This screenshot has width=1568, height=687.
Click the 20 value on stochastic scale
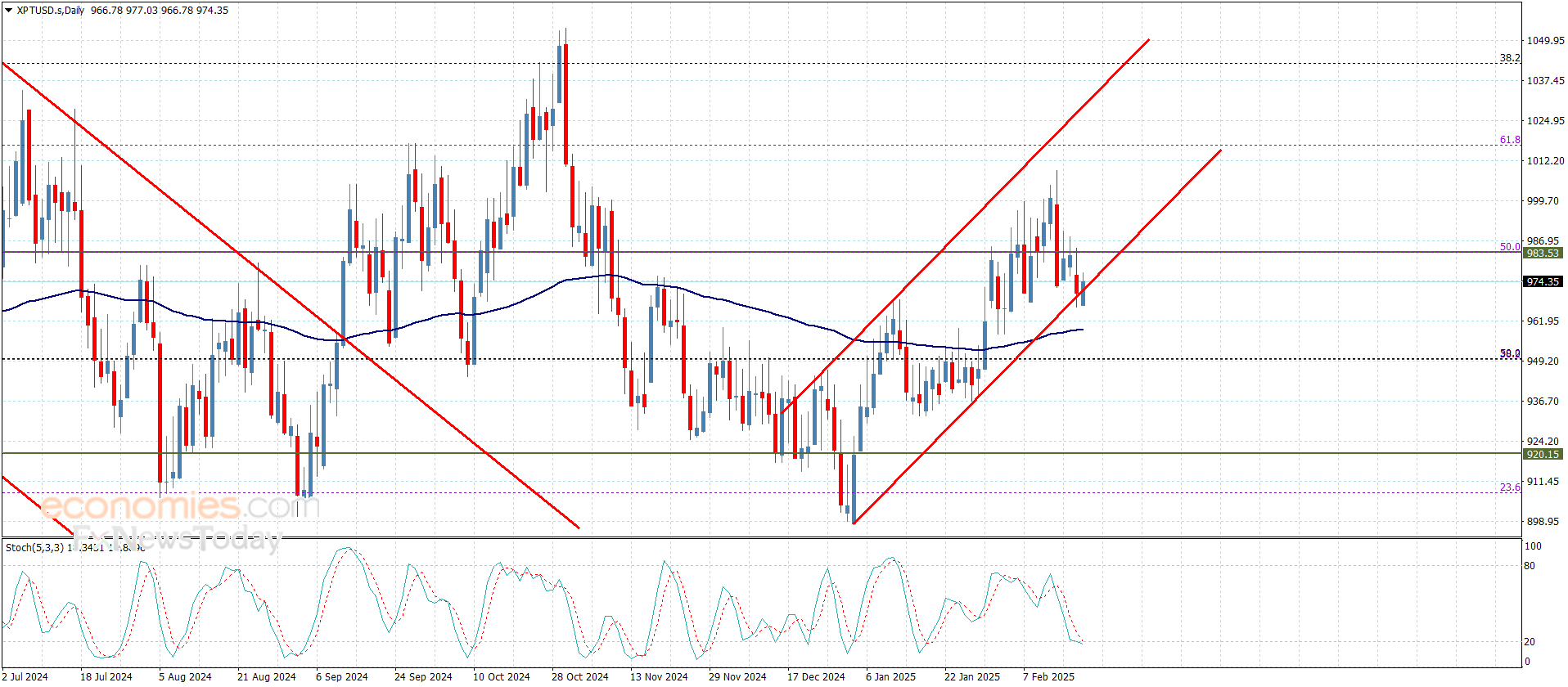click(x=1530, y=642)
